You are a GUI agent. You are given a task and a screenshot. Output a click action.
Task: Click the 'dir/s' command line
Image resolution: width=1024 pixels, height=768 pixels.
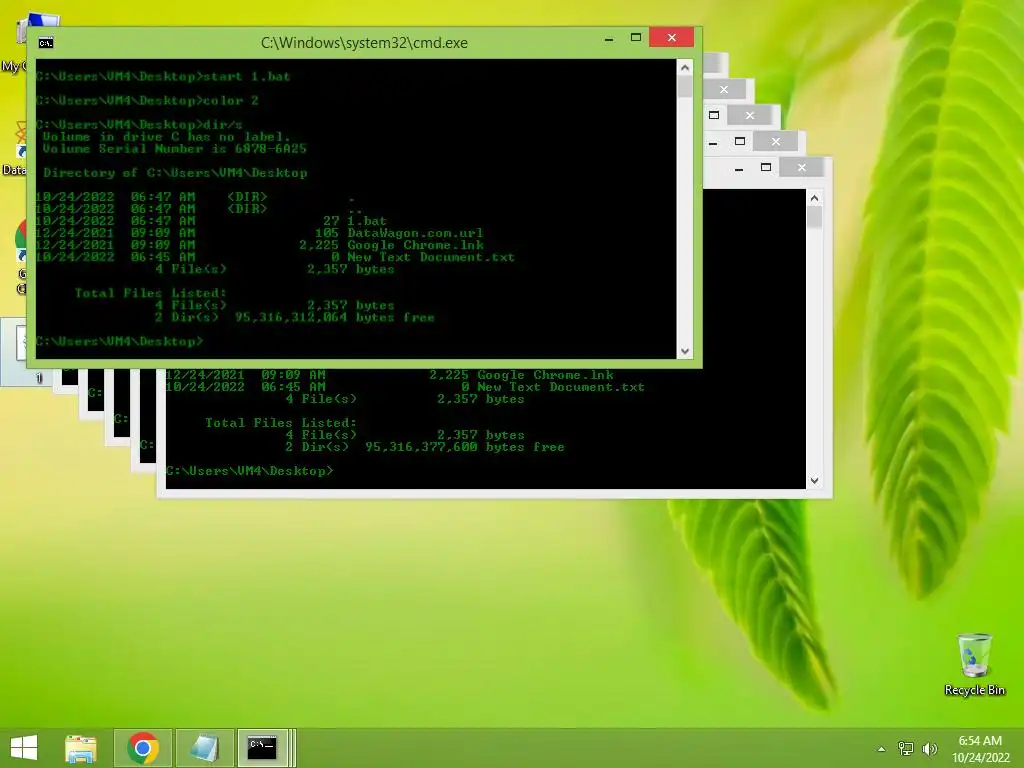223,125
